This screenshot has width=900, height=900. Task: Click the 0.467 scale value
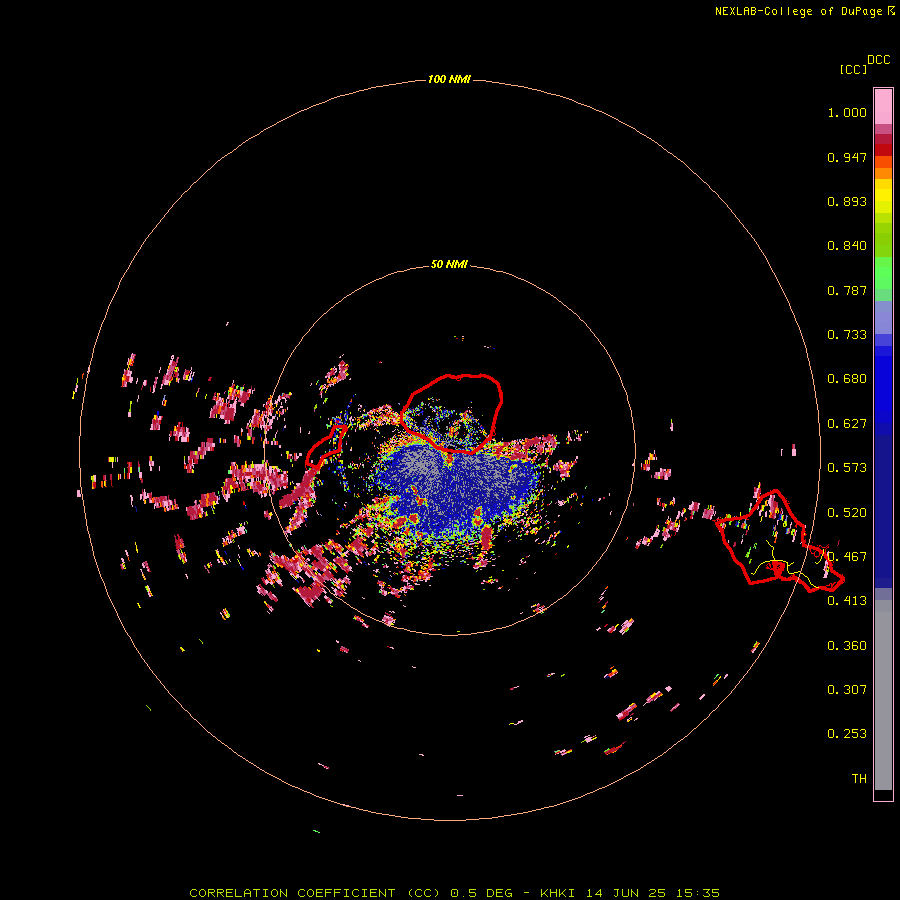point(847,556)
